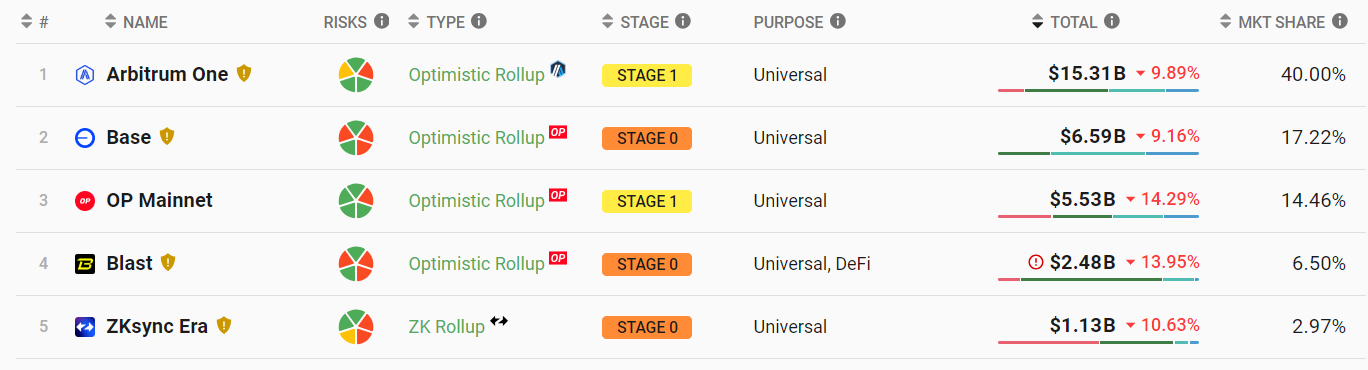Click the info icon next to Purpose header
This screenshot has height=370, width=1368.
coord(838,21)
